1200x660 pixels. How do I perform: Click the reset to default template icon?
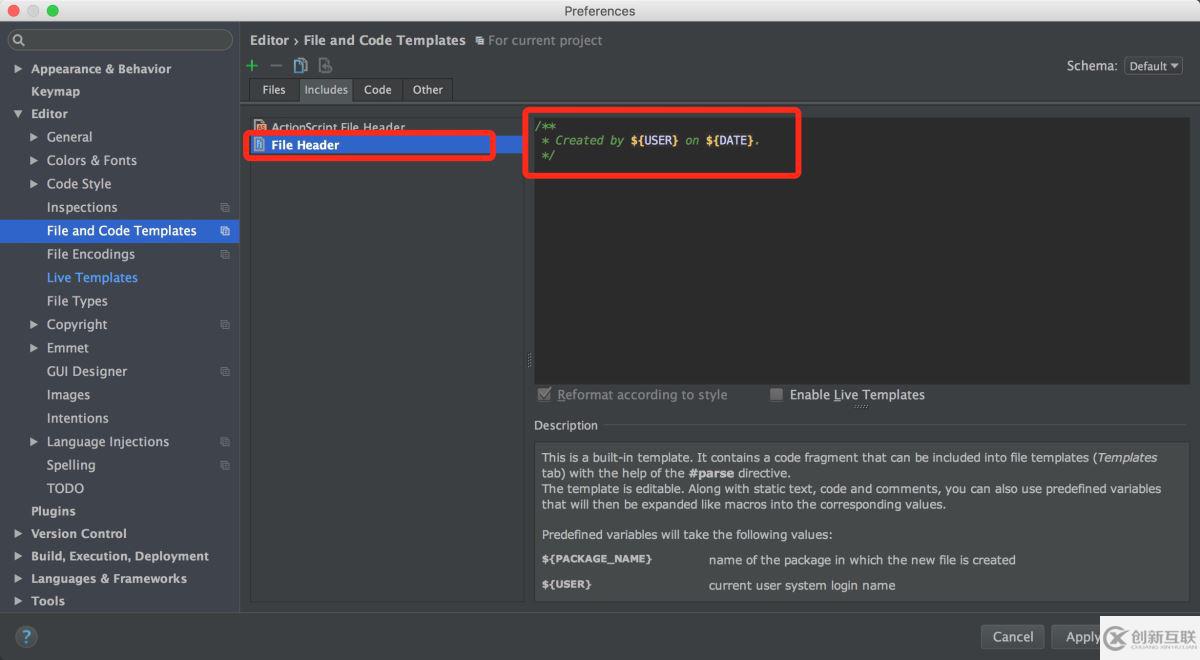point(325,66)
